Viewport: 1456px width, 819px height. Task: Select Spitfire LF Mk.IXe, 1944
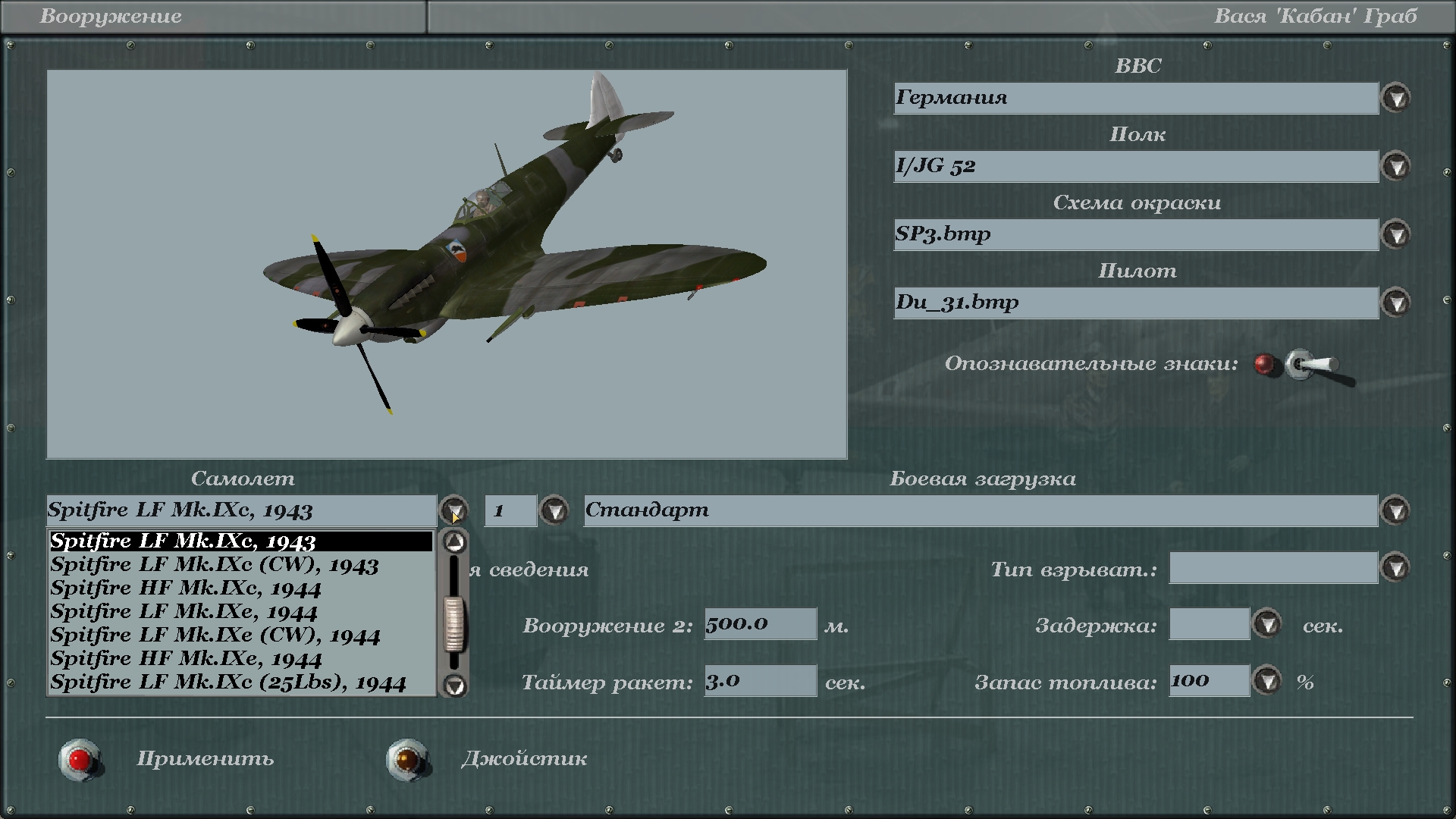coord(241,612)
